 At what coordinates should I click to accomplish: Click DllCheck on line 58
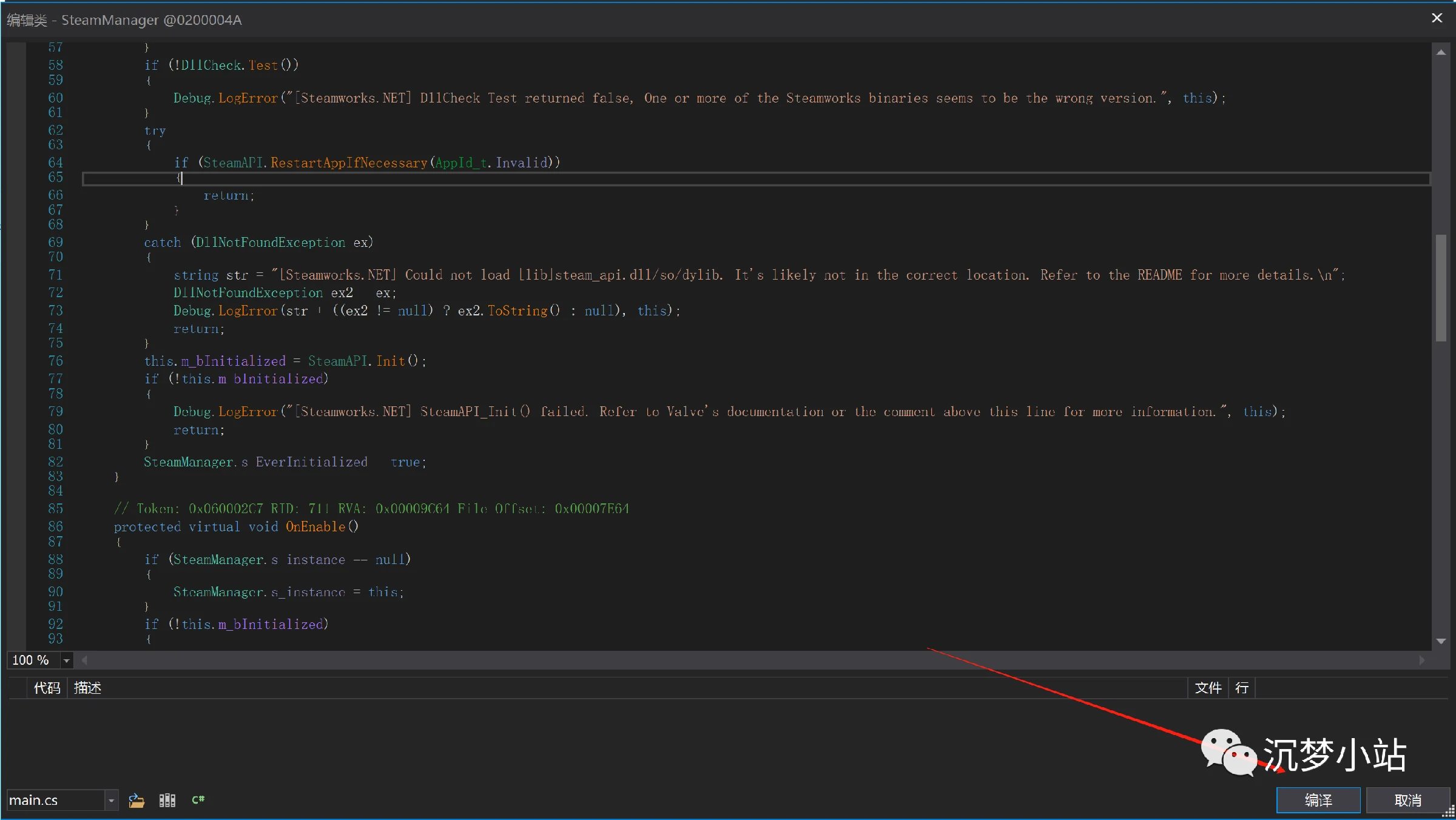coord(211,65)
